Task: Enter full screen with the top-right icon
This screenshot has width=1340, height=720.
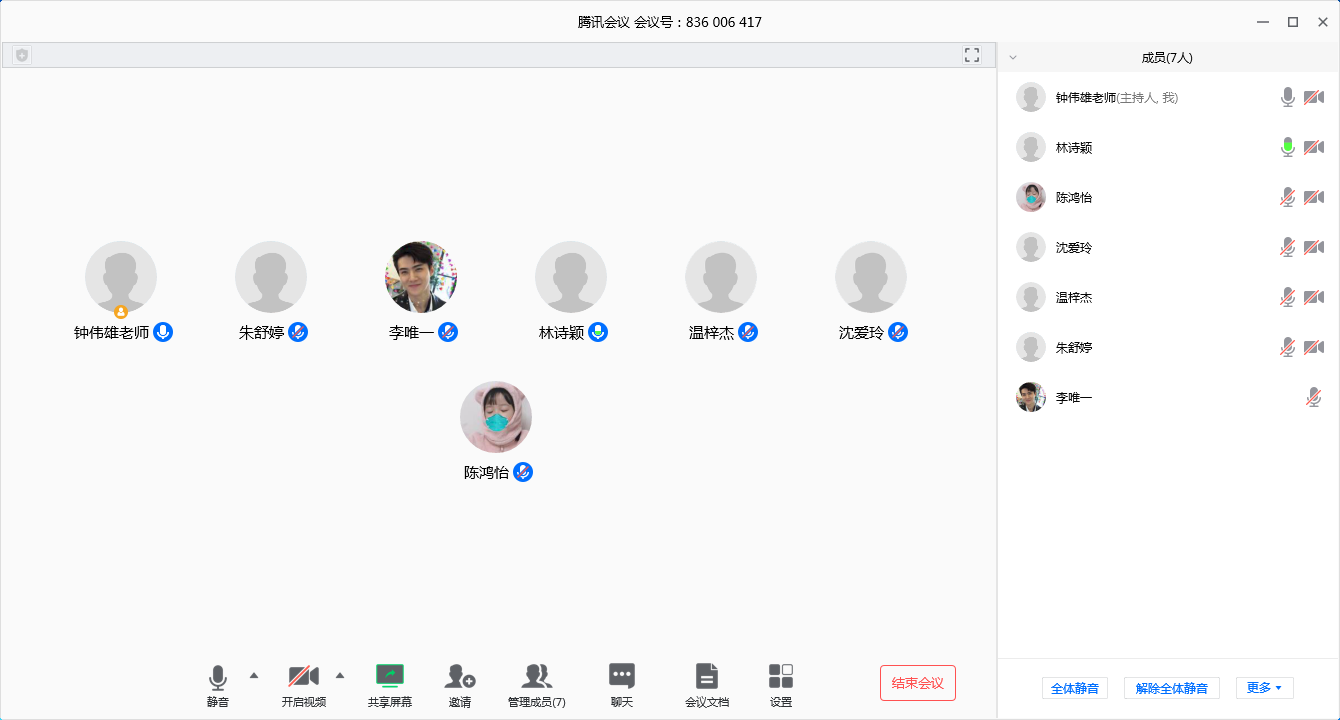Action: pos(972,55)
